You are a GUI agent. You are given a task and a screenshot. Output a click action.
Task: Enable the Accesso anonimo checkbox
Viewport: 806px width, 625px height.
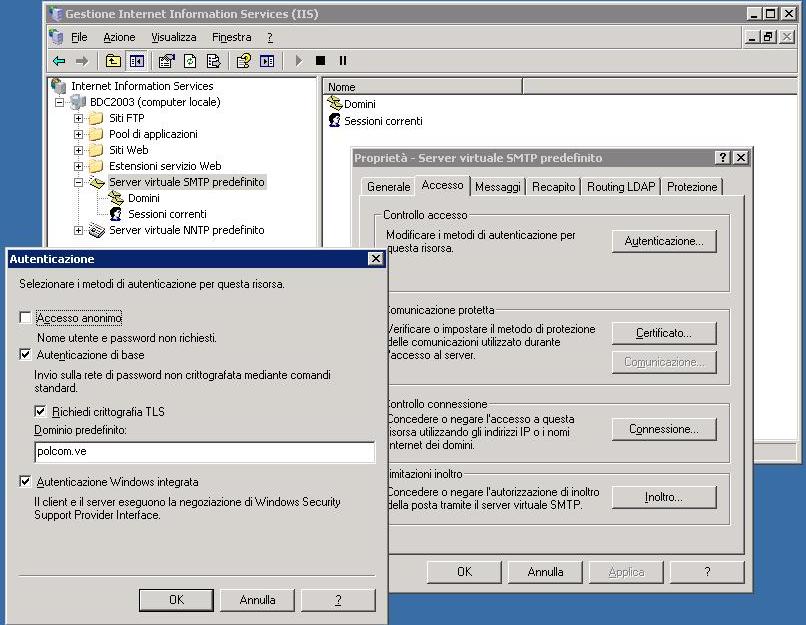[25, 317]
